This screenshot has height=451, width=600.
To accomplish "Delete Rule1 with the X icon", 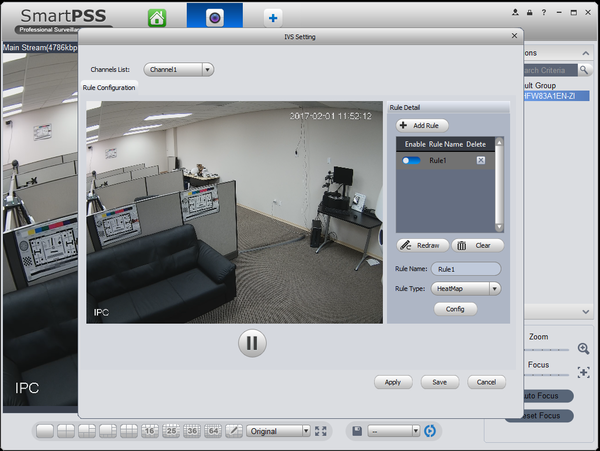I will pyautogui.click(x=481, y=160).
